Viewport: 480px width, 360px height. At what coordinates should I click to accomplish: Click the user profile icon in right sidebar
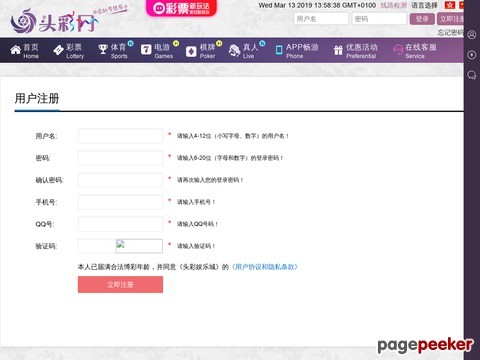click(472, 35)
